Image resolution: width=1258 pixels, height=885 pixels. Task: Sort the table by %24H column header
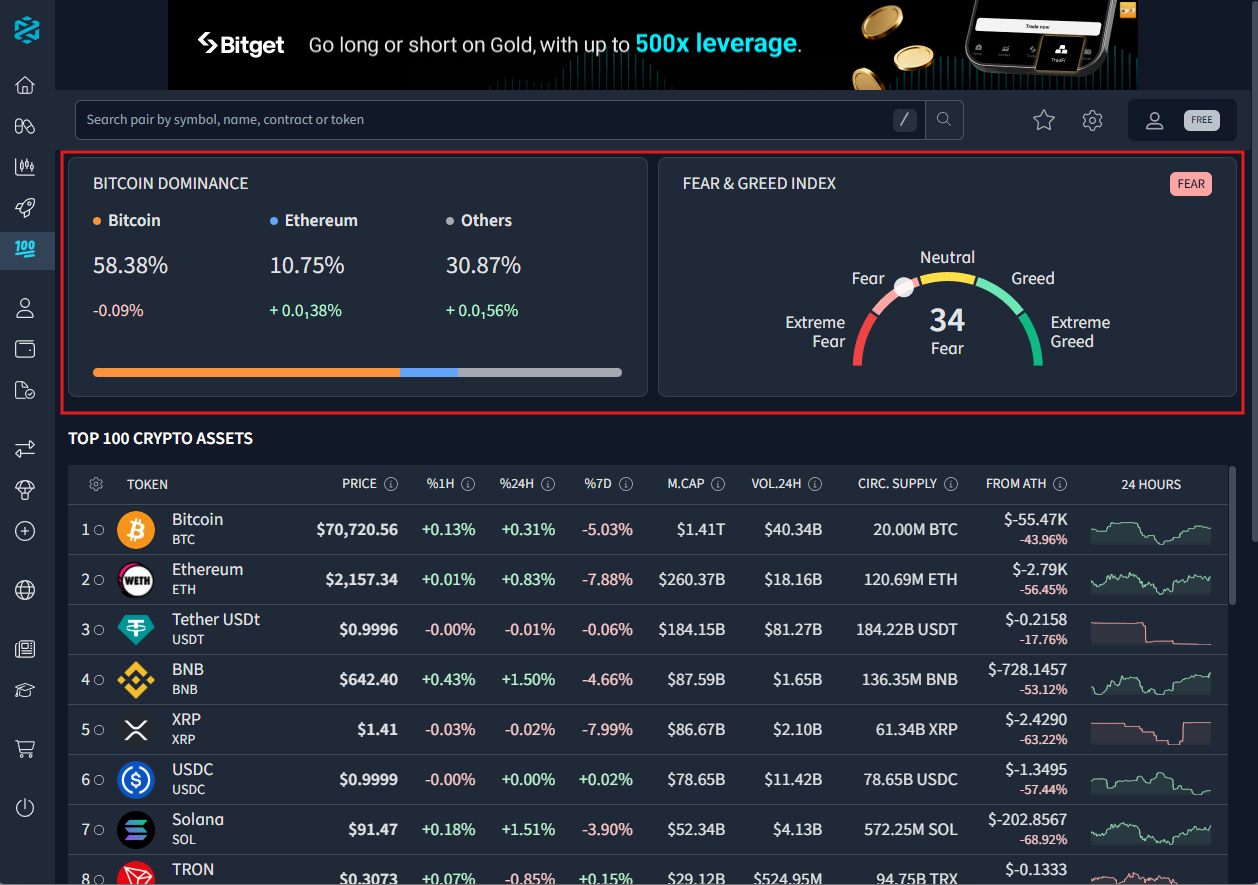517,484
